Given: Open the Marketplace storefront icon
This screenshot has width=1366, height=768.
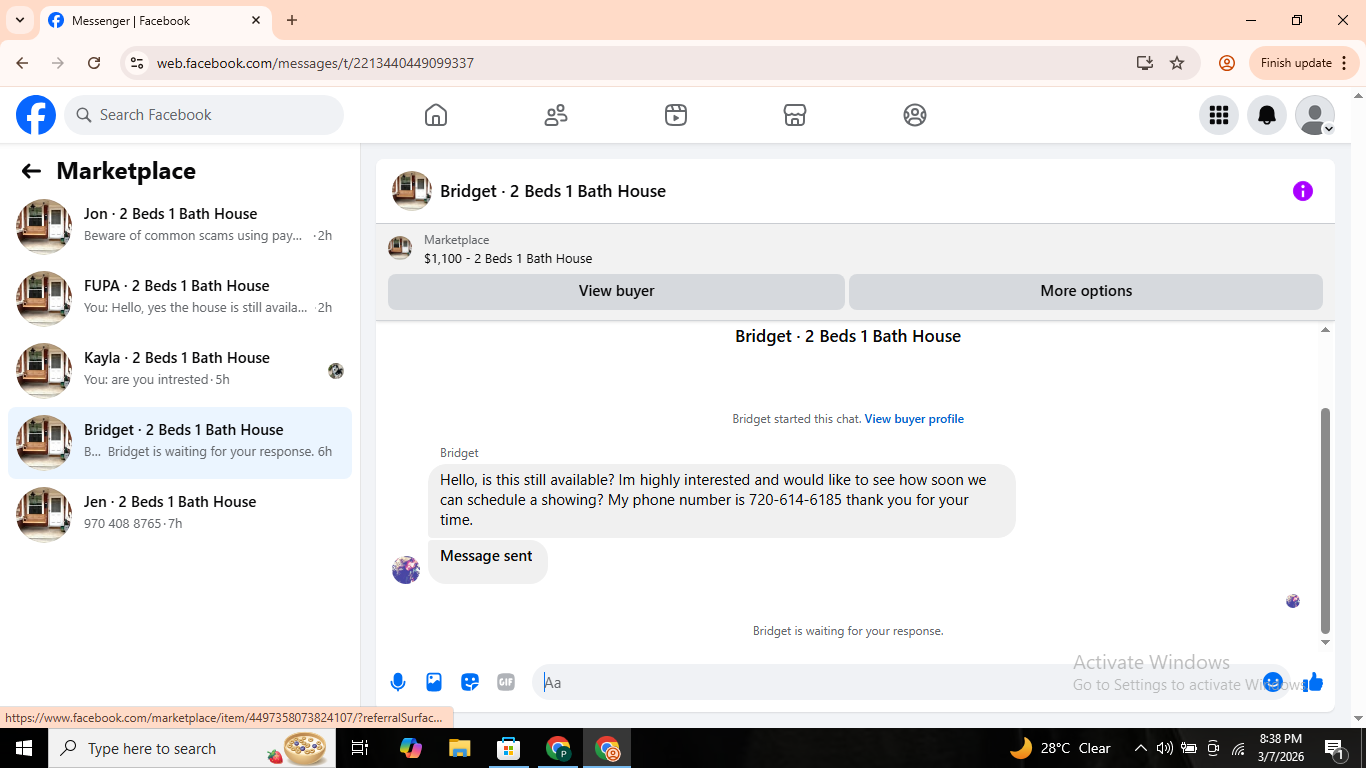Looking at the screenshot, I should [x=795, y=115].
